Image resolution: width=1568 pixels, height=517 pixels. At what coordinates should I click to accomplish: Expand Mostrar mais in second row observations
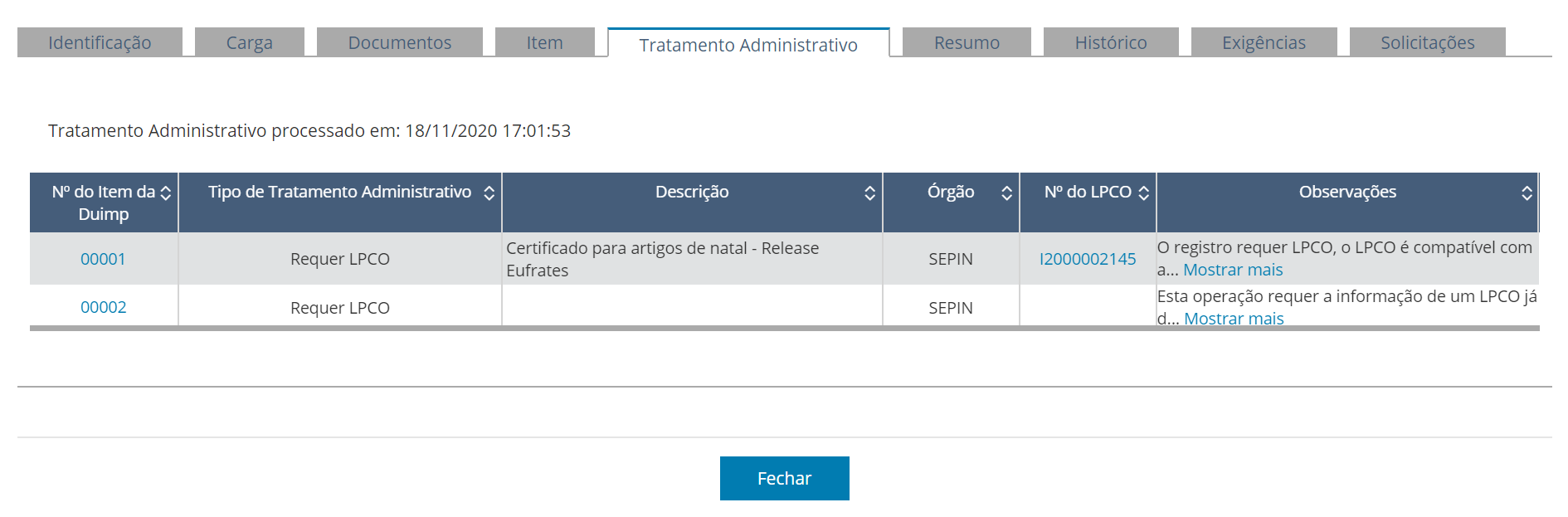(1233, 319)
